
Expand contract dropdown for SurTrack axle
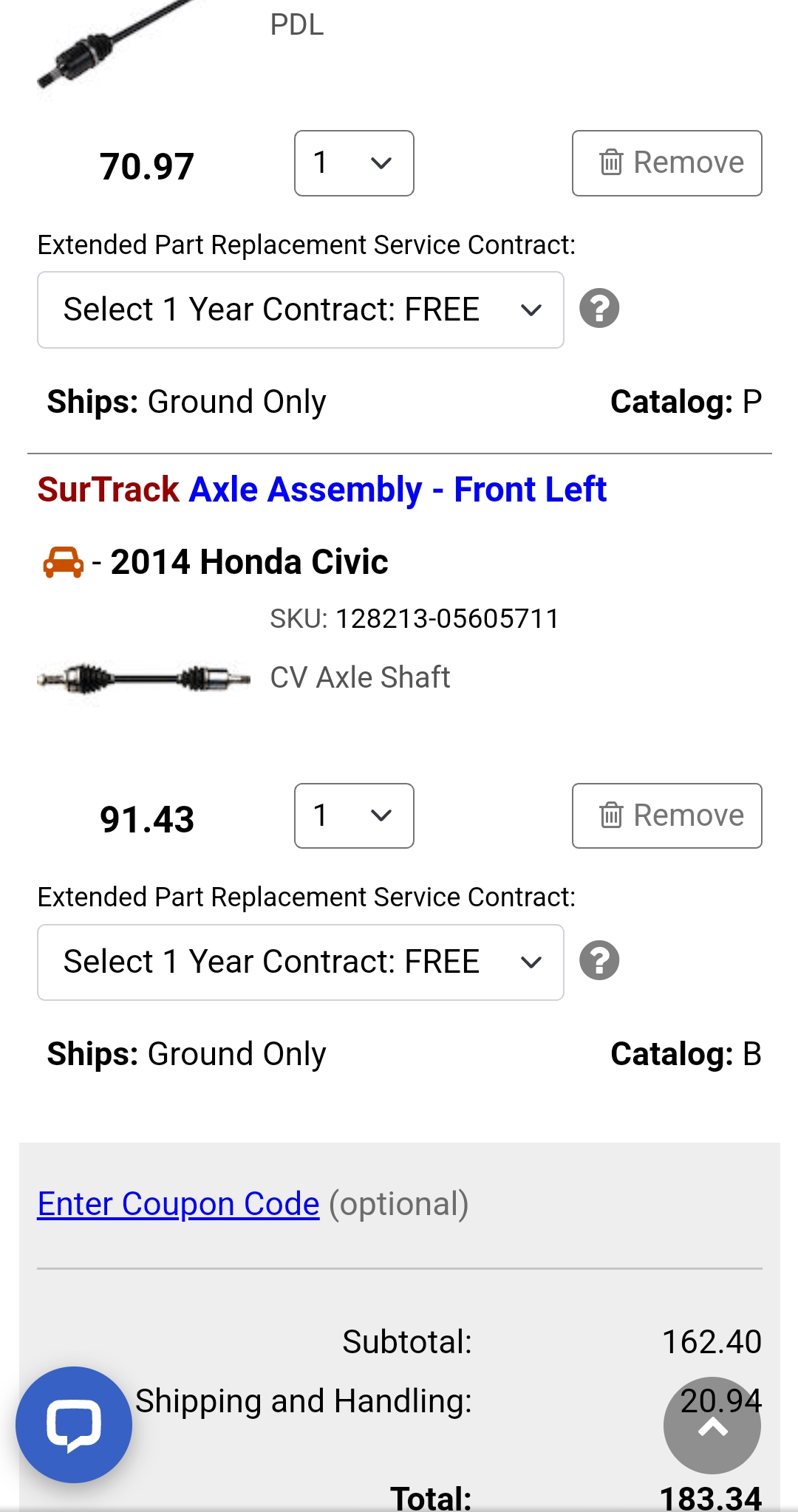[301, 962]
